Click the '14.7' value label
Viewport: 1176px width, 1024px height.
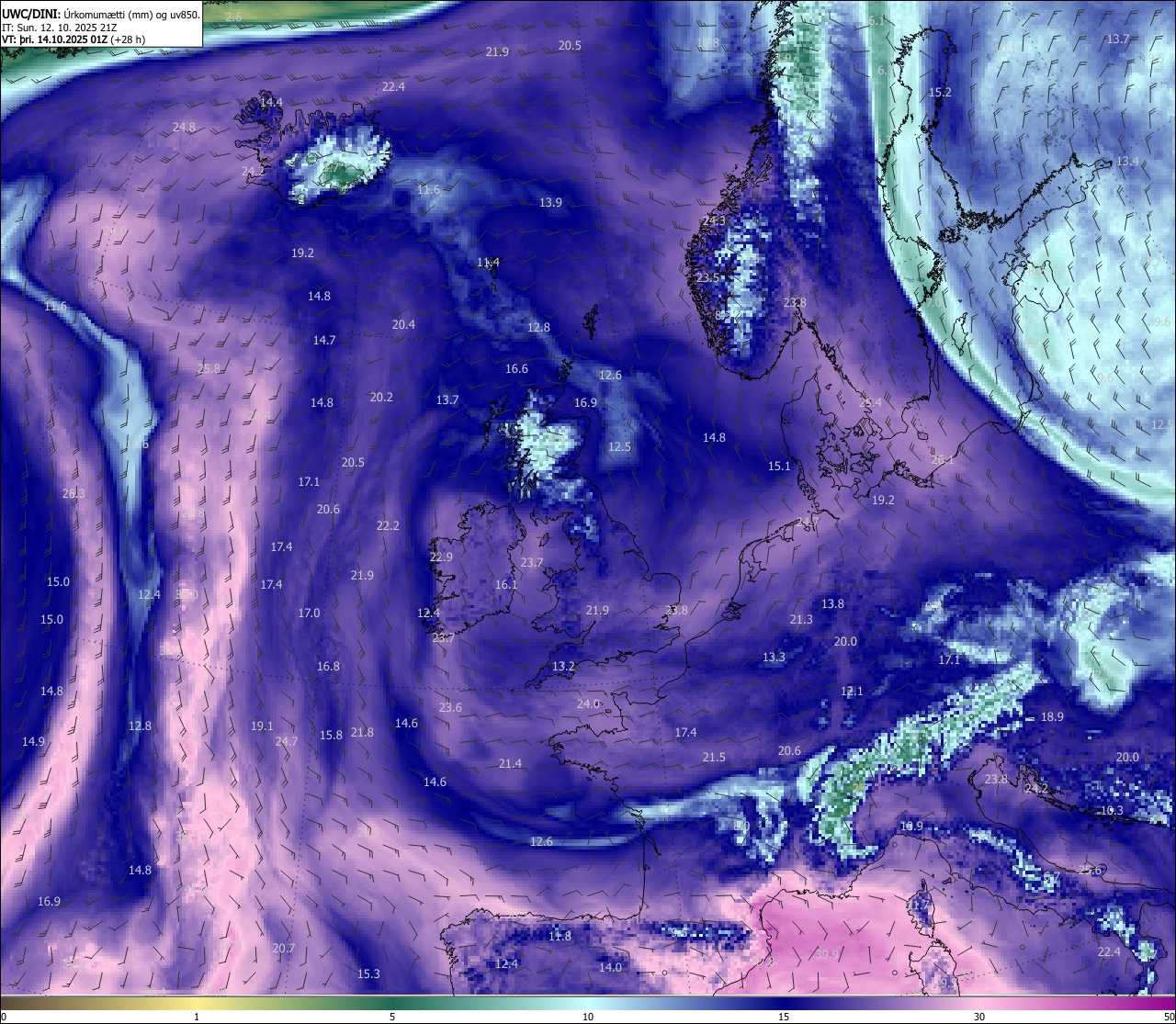click(x=323, y=340)
